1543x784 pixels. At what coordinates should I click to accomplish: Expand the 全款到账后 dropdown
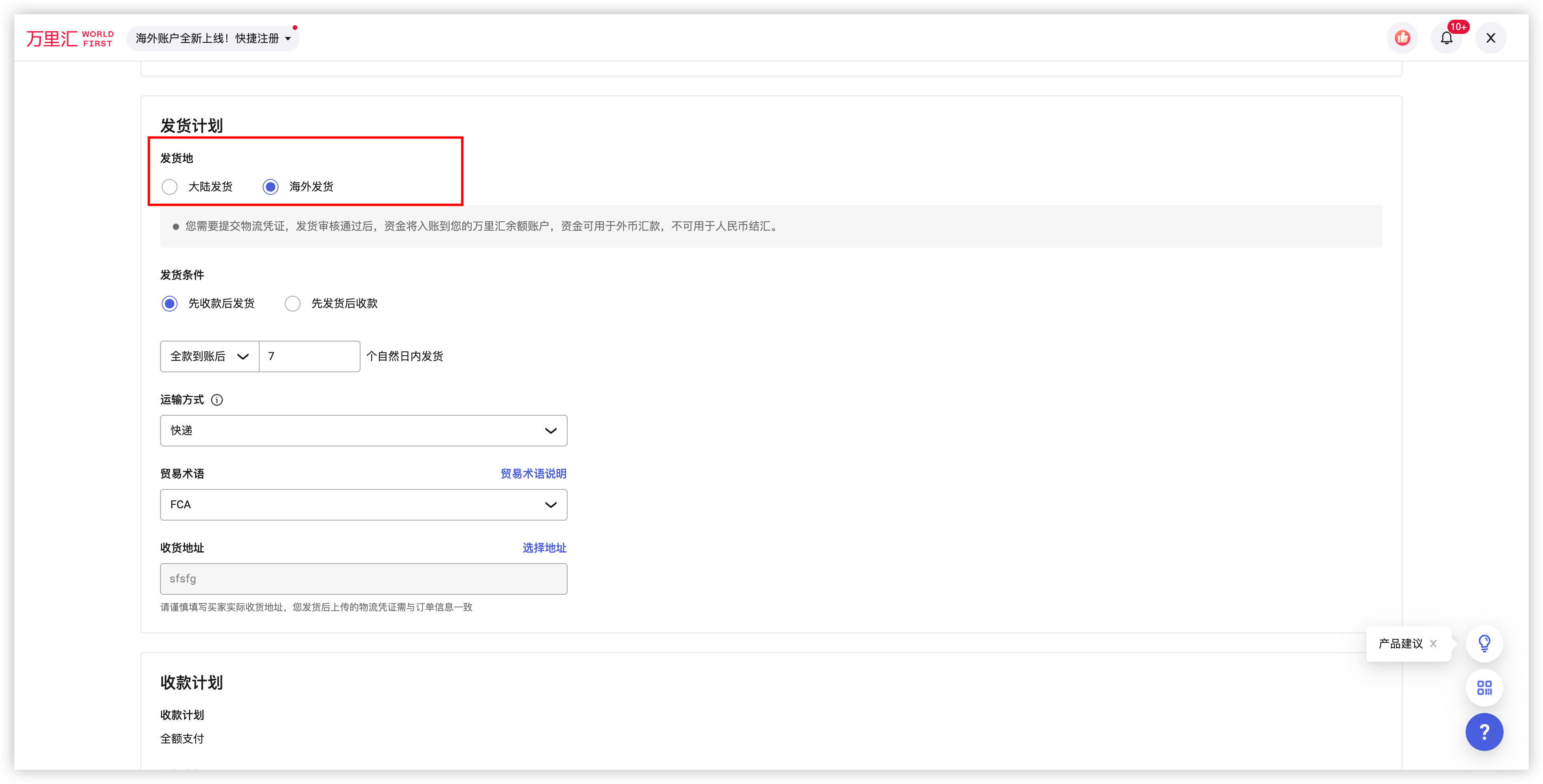(209, 357)
